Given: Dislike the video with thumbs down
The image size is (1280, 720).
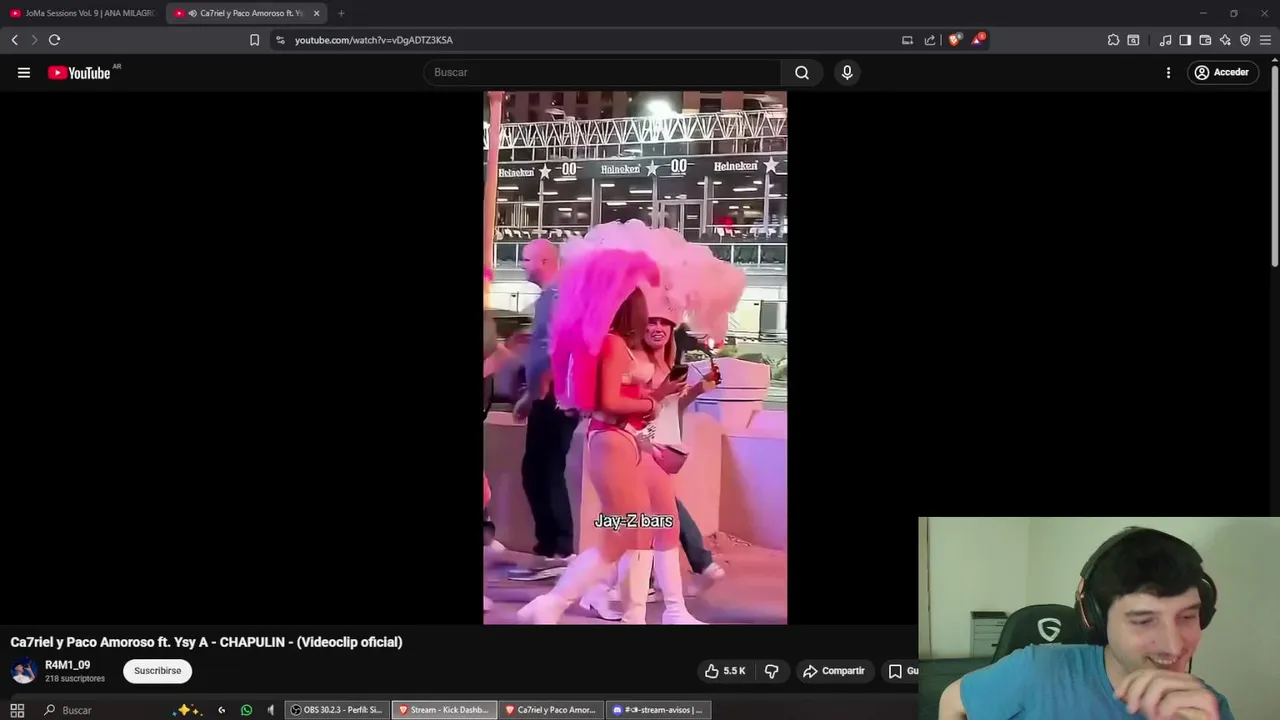Looking at the screenshot, I should click(771, 671).
